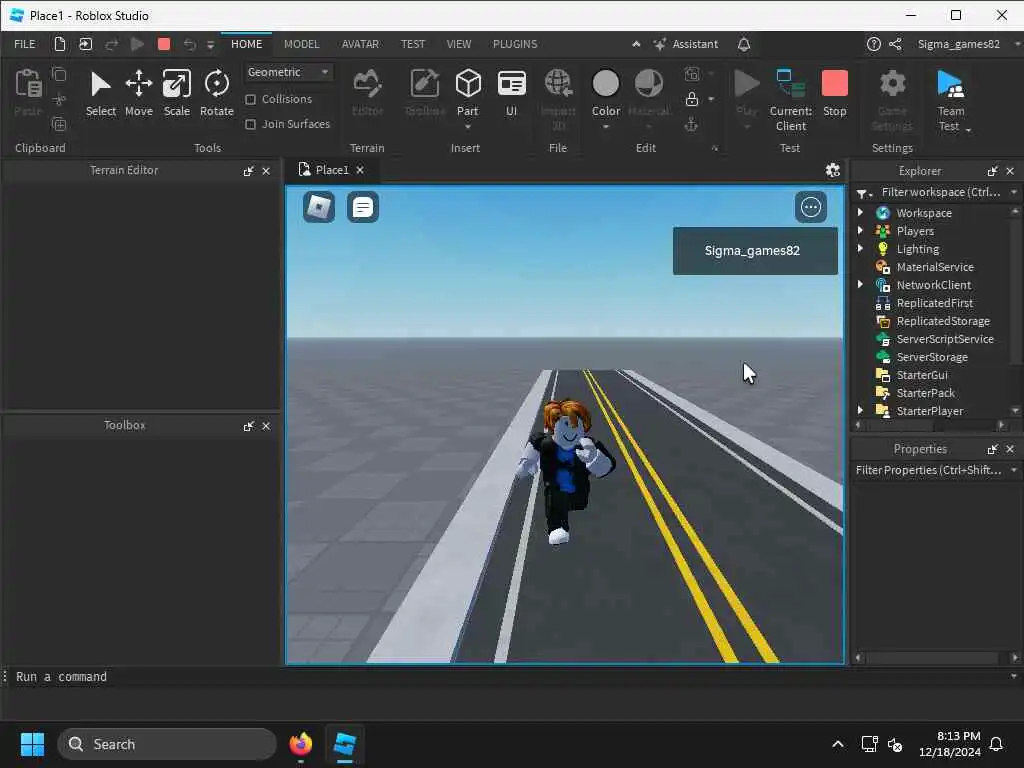Expand the Players node

860,231
